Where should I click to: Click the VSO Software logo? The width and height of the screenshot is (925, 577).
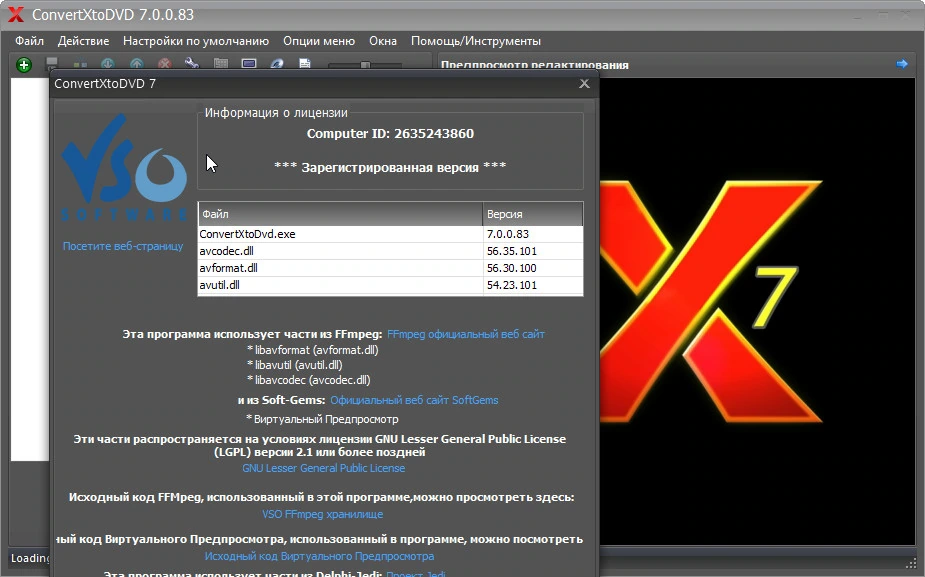[x=124, y=168]
